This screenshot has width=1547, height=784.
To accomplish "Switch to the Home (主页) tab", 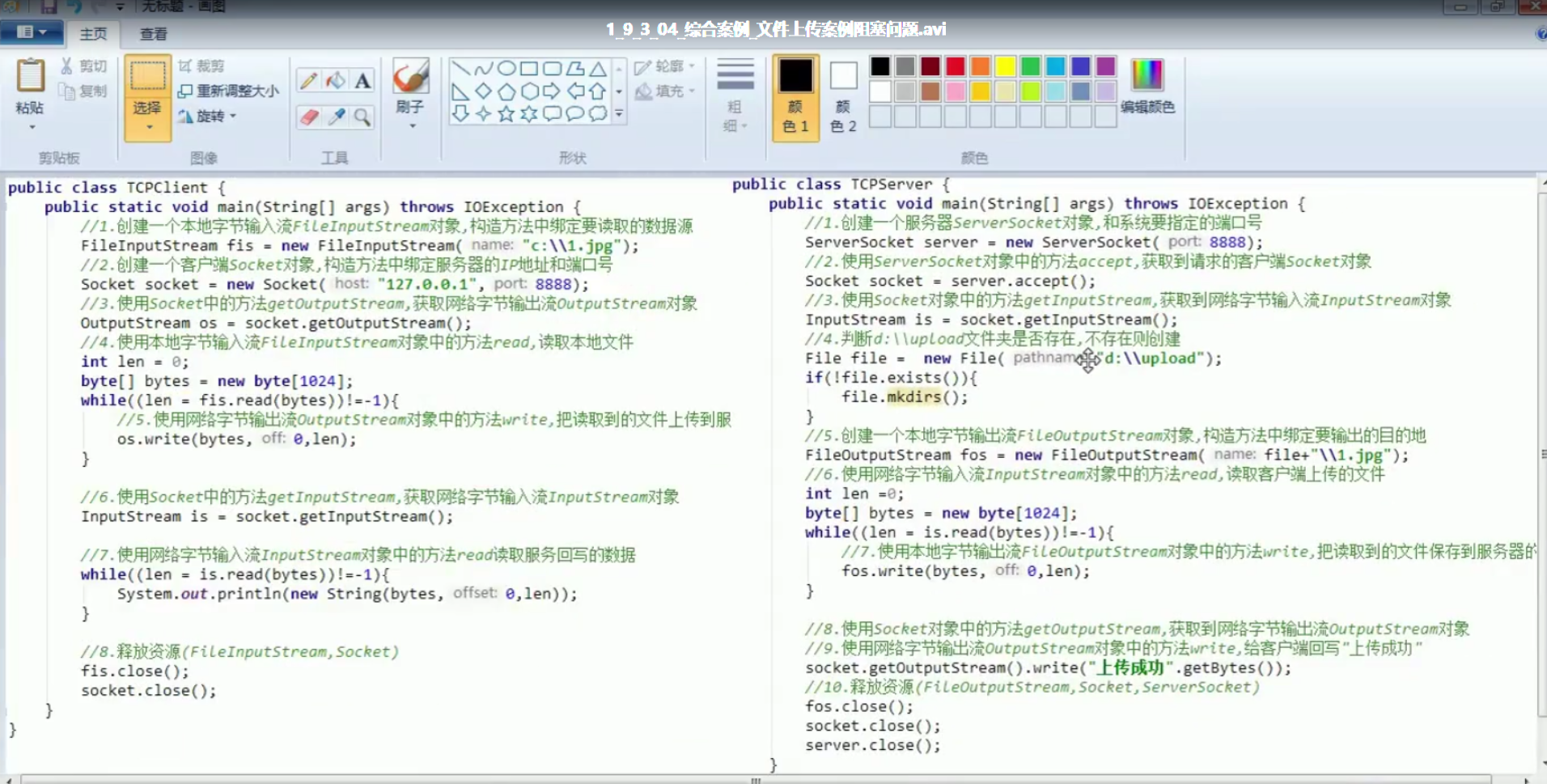I will pyautogui.click(x=93, y=33).
